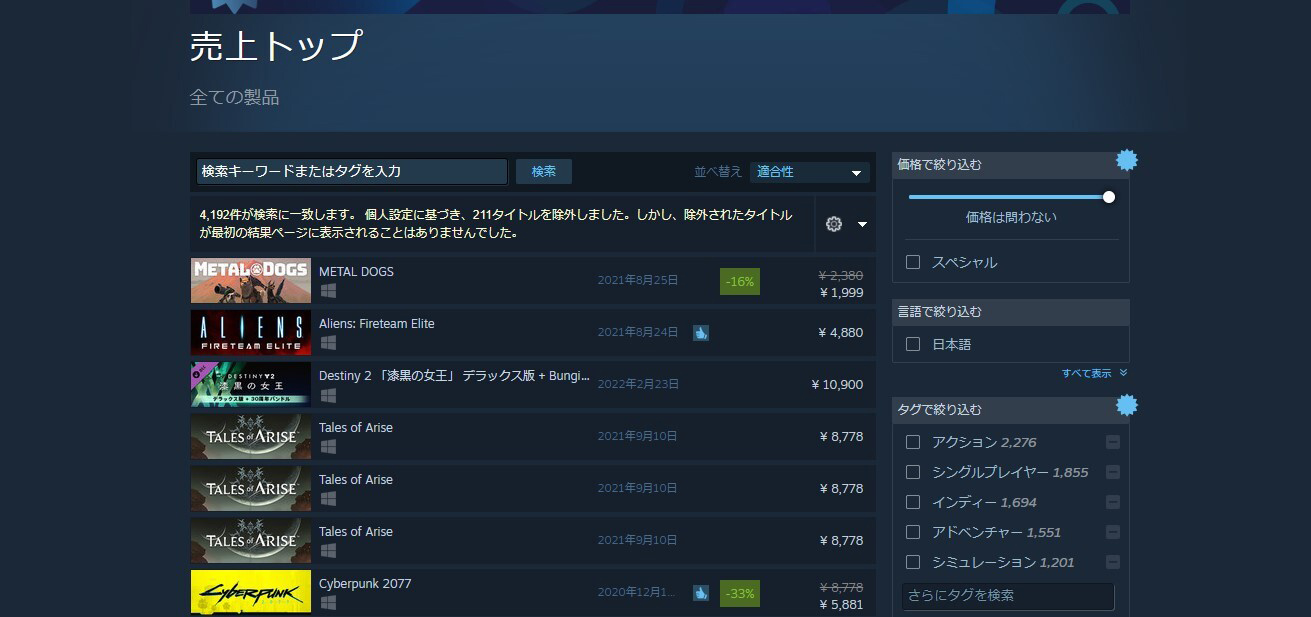Click the blue badge icon on タグで絞り込む panel
Image resolution: width=1311 pixels, height=617 pixels.
pyautogui.click(x=1127, y=405)
